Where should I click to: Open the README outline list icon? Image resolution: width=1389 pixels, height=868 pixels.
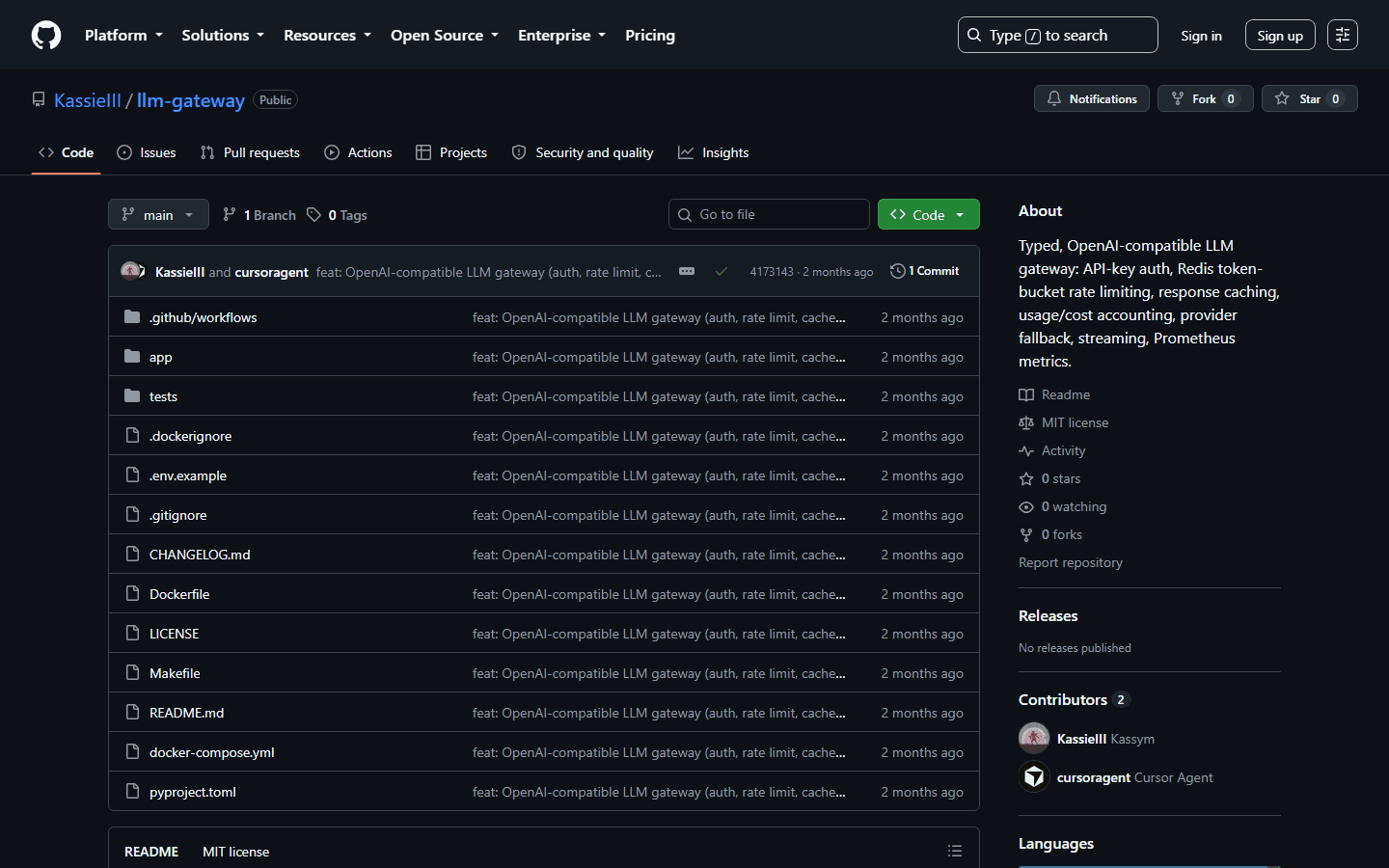(x=955, y=851)
